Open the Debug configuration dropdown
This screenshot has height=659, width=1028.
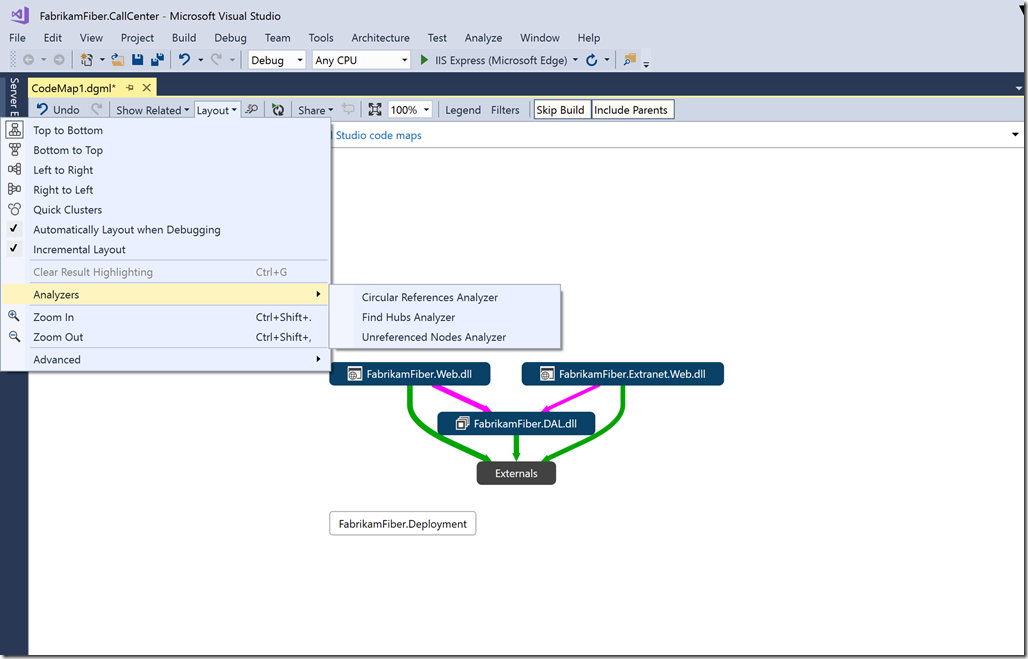coord(277,60)
